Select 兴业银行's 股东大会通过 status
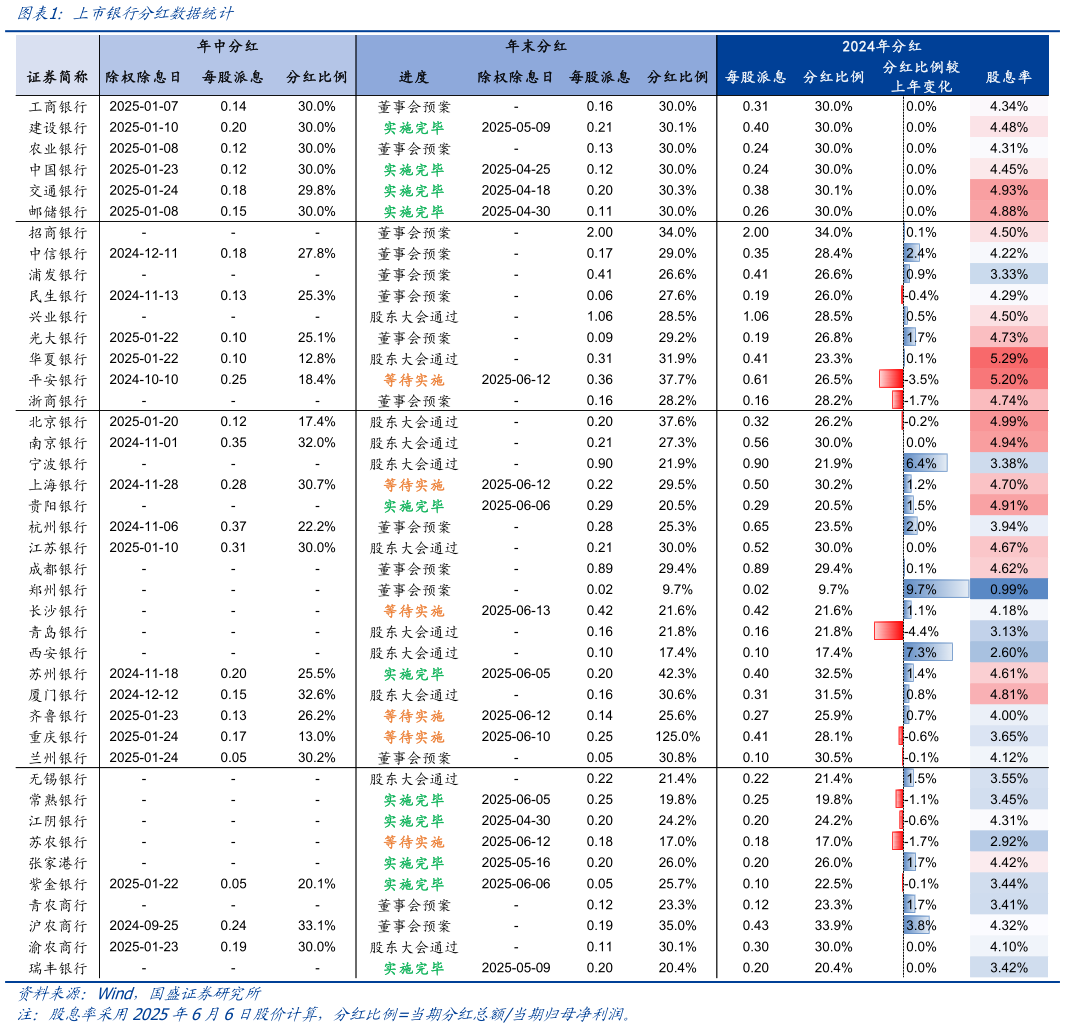1065x1028 pixels. (x=414, y=317)
